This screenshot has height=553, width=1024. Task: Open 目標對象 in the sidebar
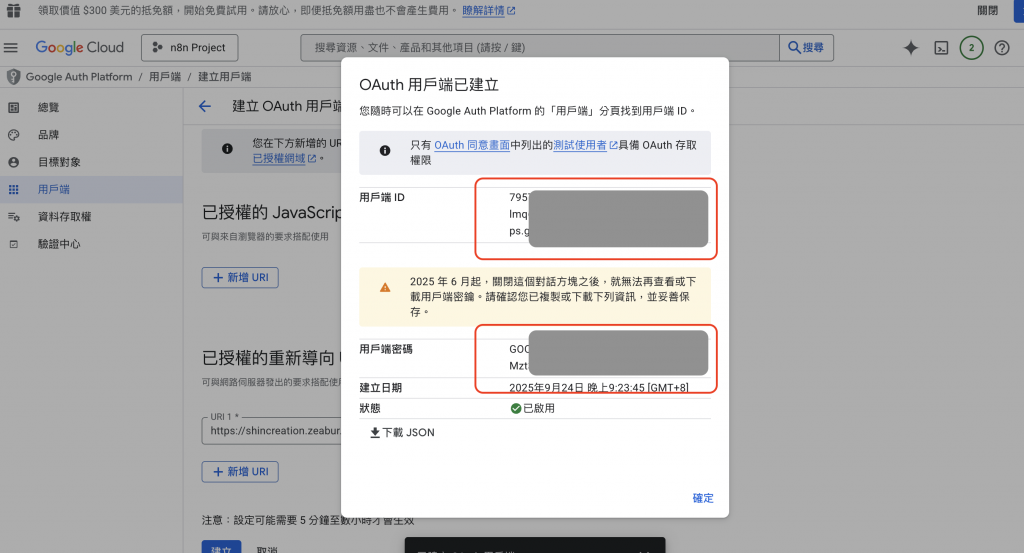(x=59, y=162)
